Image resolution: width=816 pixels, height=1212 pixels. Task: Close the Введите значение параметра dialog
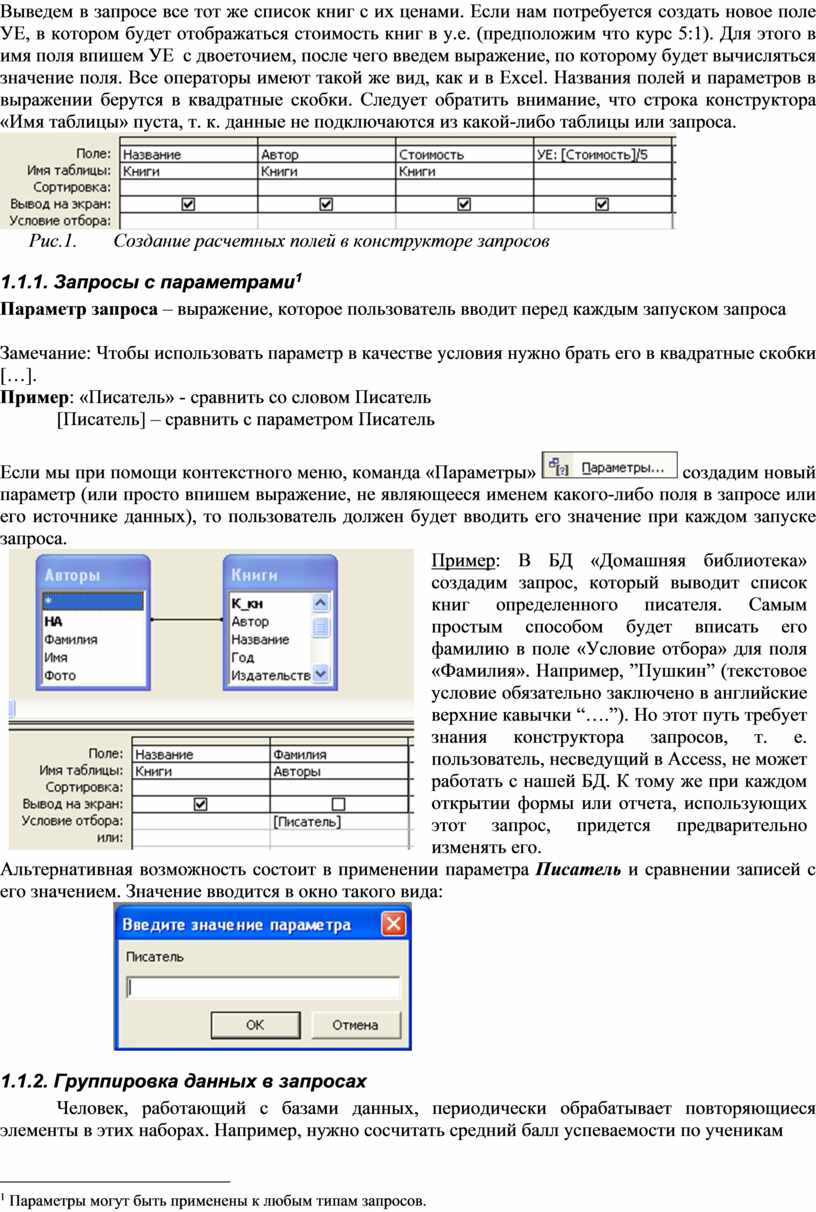[x=395, y=924]
